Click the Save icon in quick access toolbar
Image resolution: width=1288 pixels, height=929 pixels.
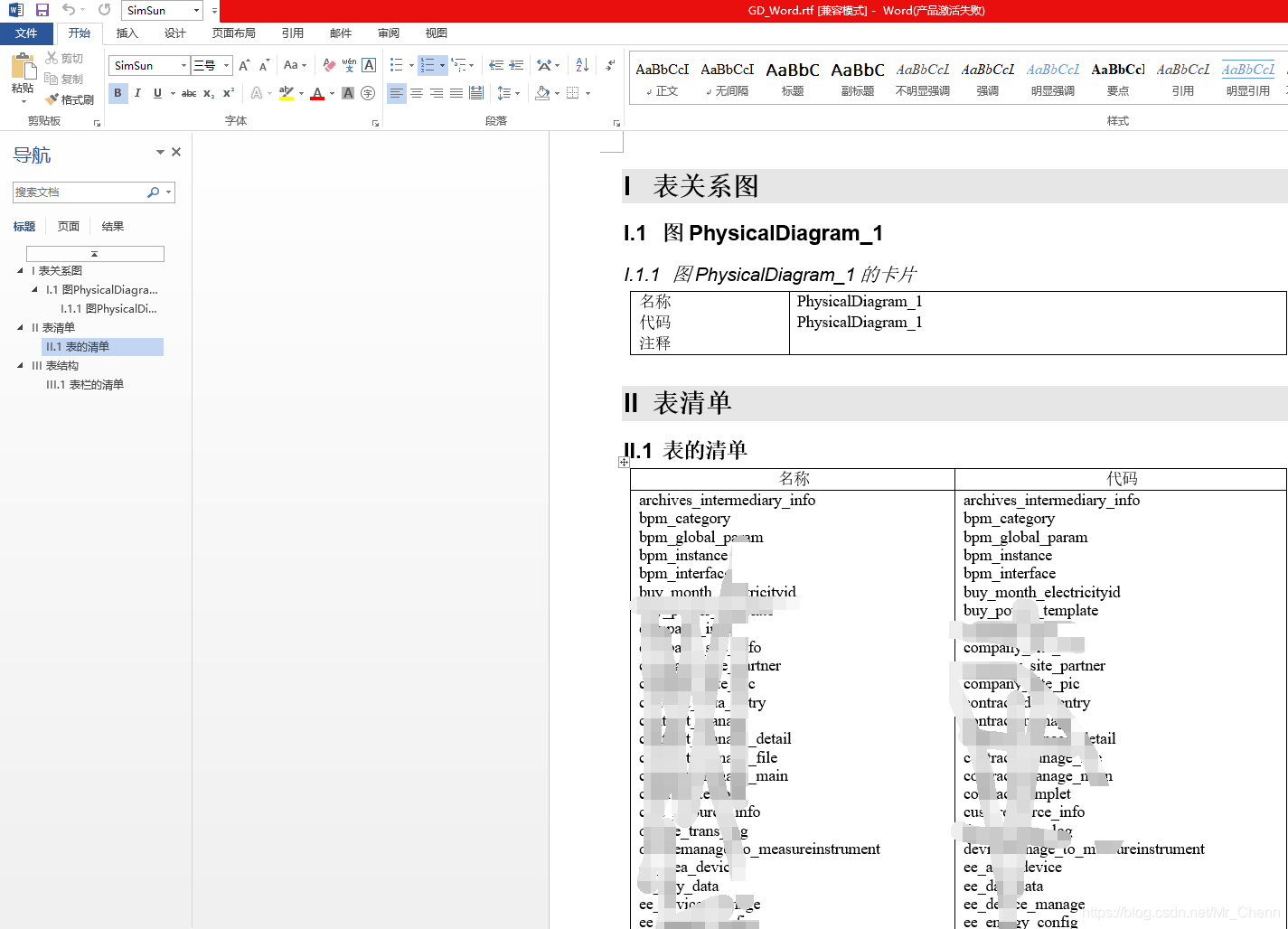[x=42, y=10]
